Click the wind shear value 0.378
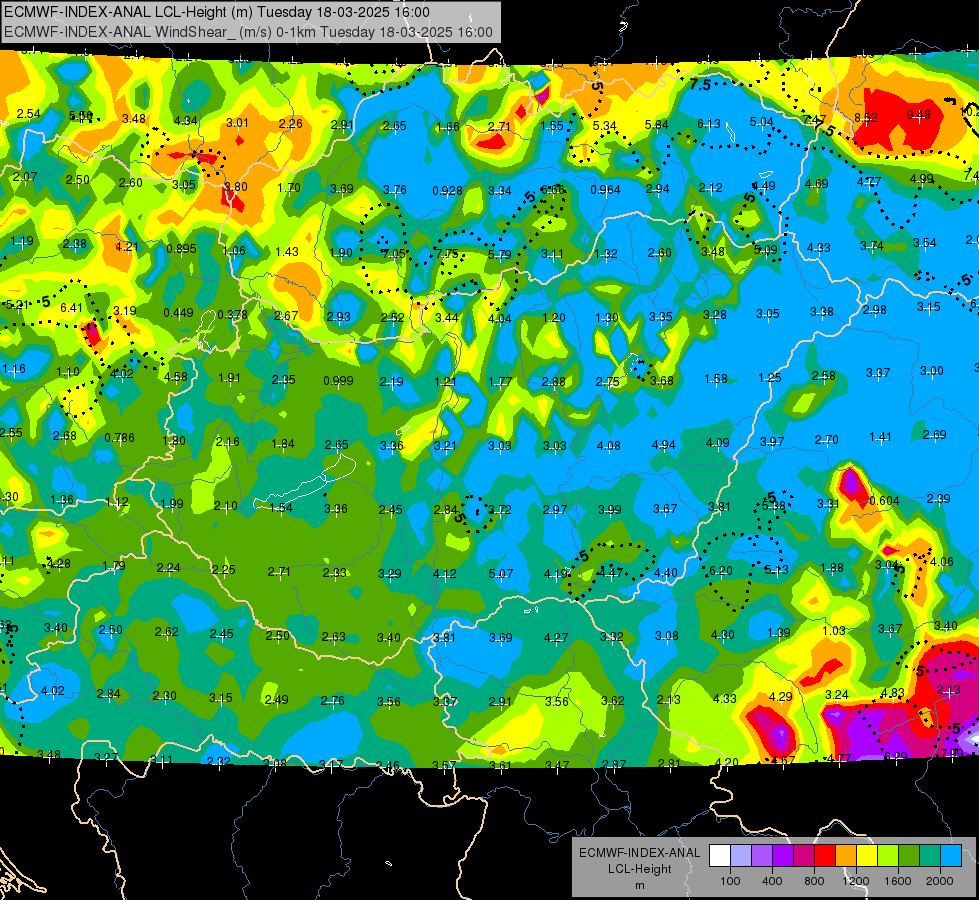 (232, 314)
